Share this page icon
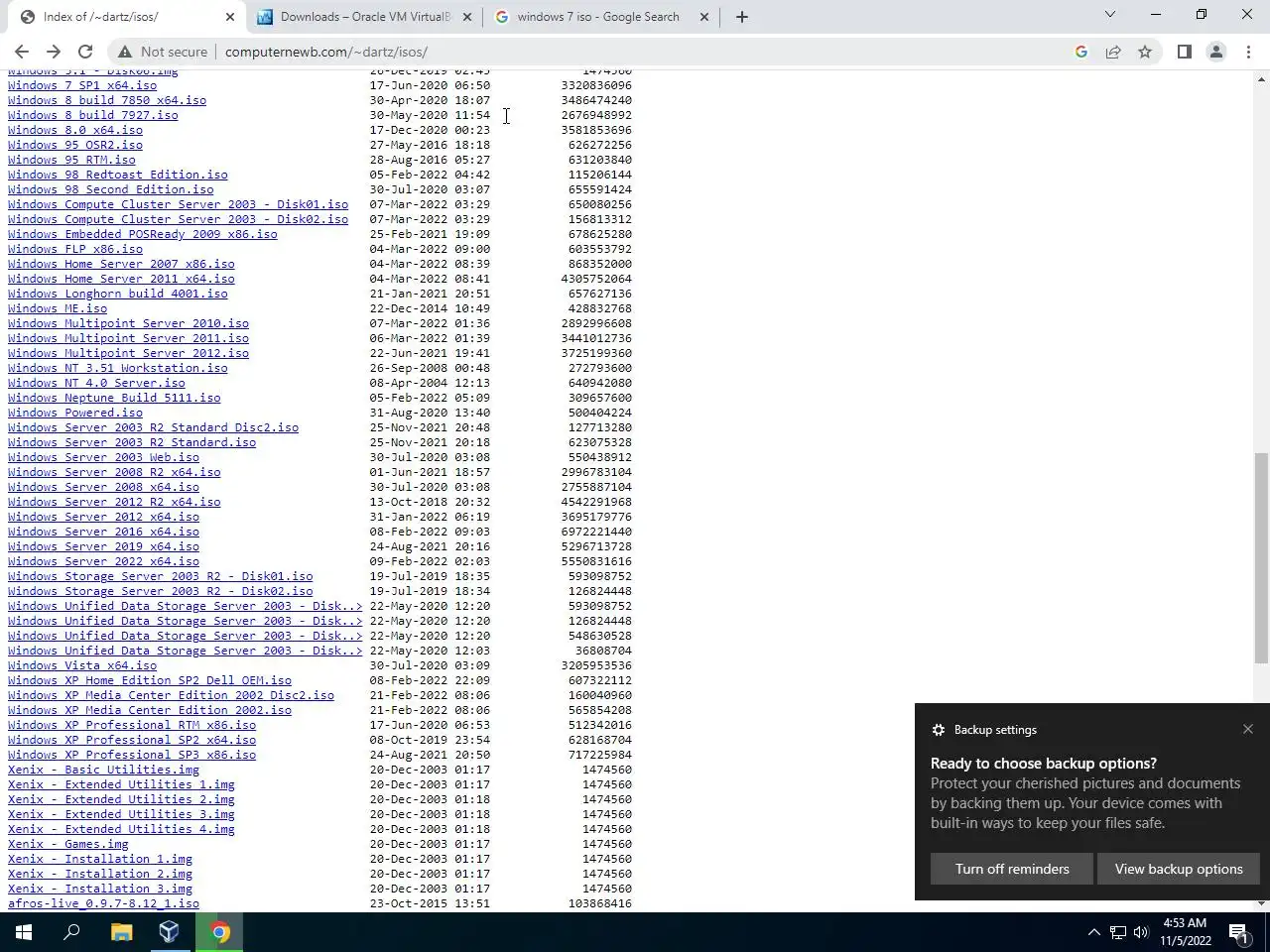Viewport: 1270px width, 952px height. coord(1113,52)
